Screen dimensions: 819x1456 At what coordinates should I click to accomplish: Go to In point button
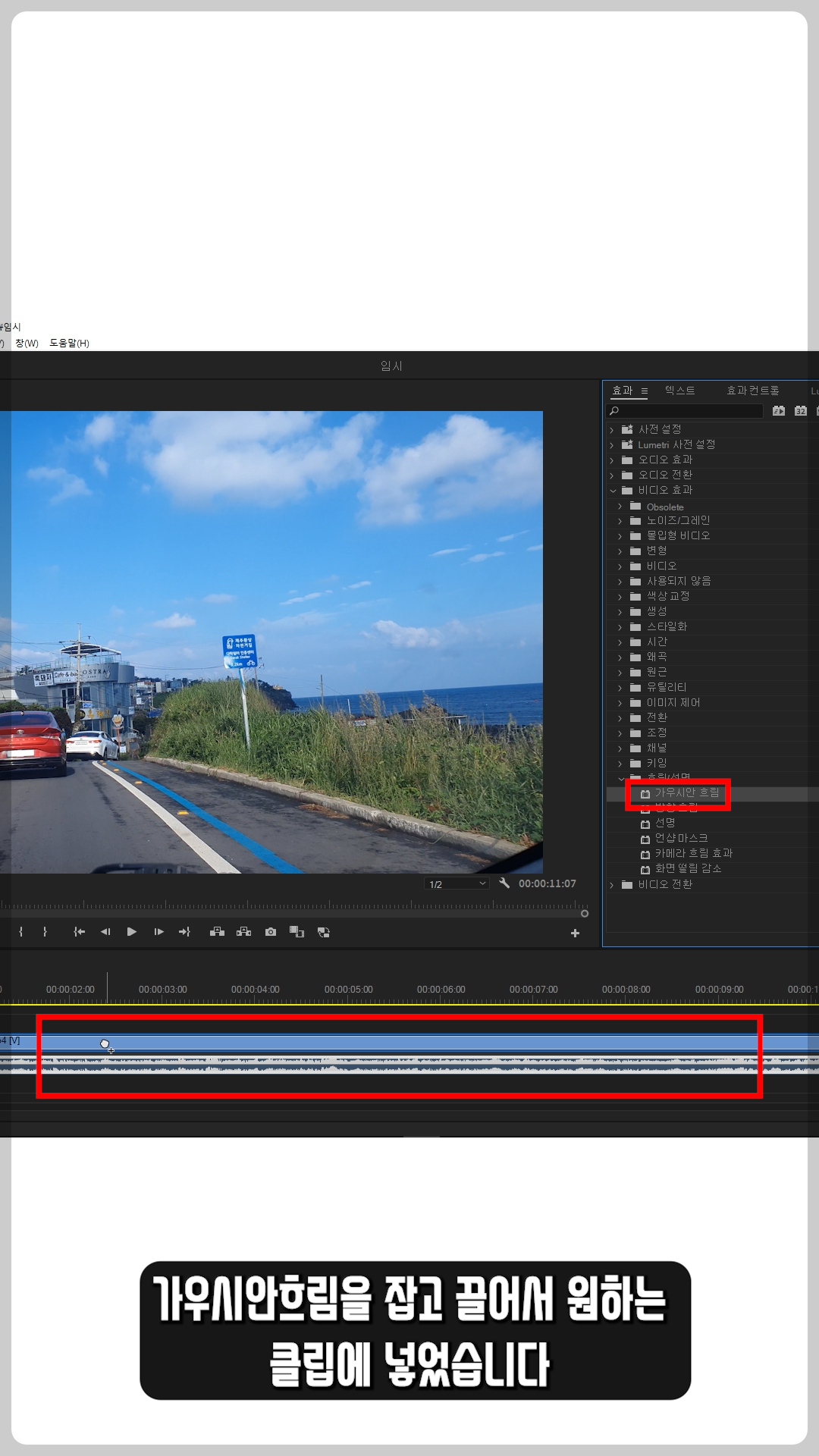tap(79, 932)
